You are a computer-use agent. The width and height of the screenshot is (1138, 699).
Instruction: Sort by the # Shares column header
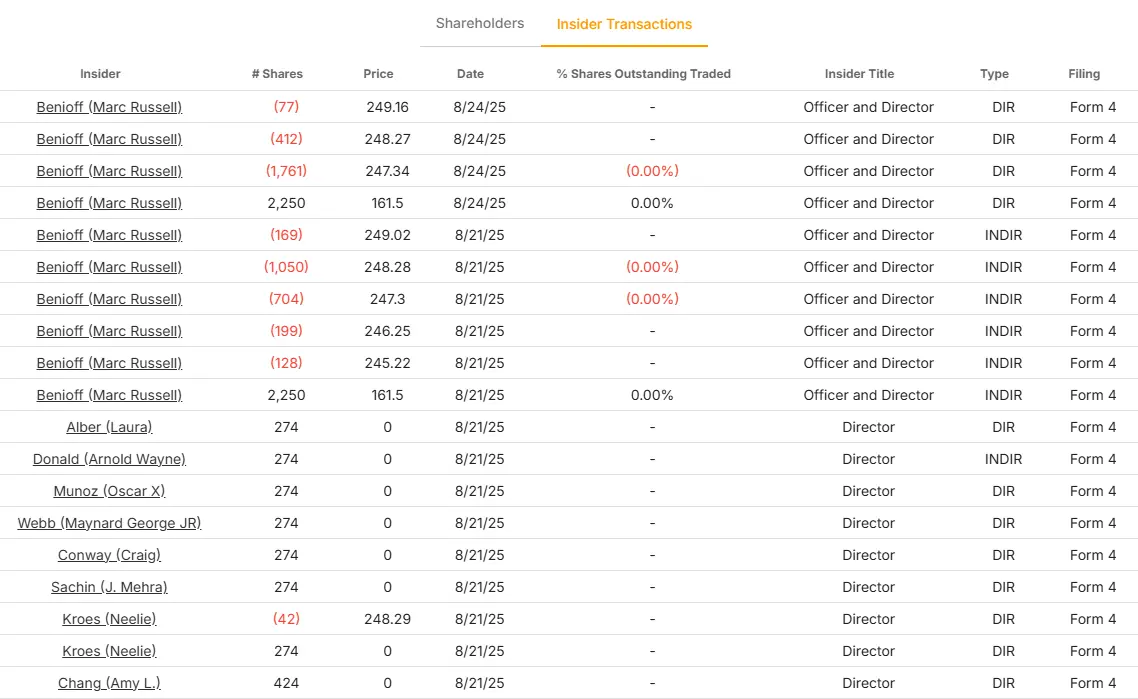click(277, 74)
